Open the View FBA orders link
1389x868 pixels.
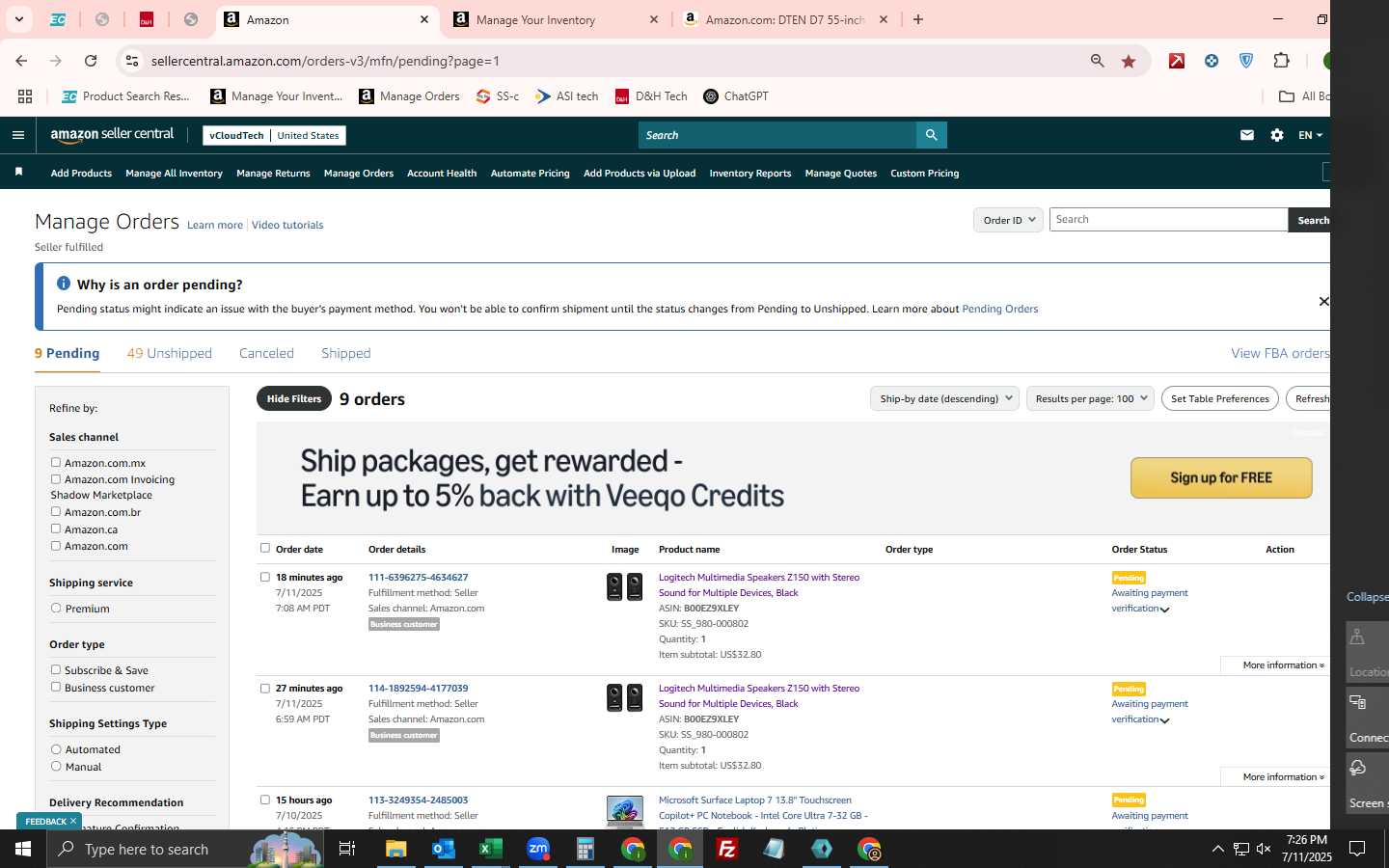click(x=1280, y=353)
